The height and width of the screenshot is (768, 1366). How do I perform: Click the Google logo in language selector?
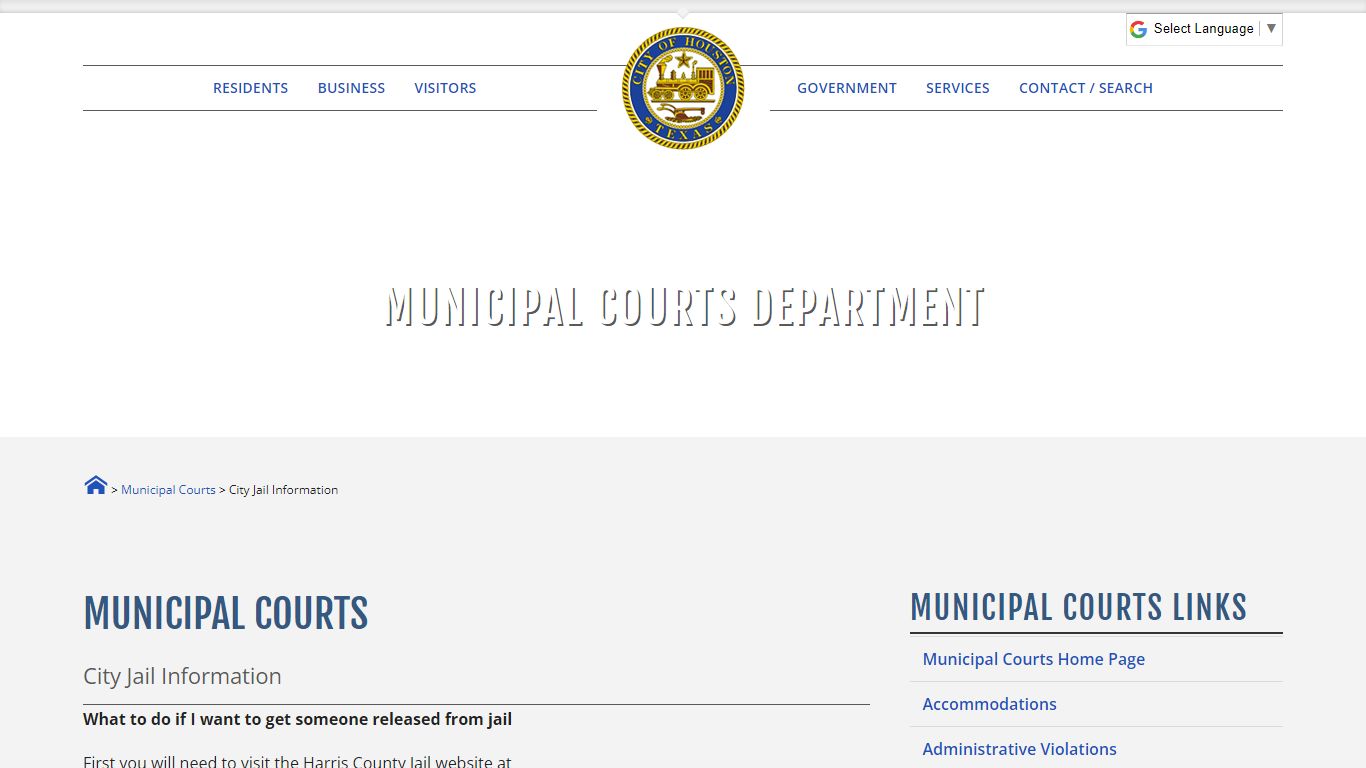tap(1138, 29)
